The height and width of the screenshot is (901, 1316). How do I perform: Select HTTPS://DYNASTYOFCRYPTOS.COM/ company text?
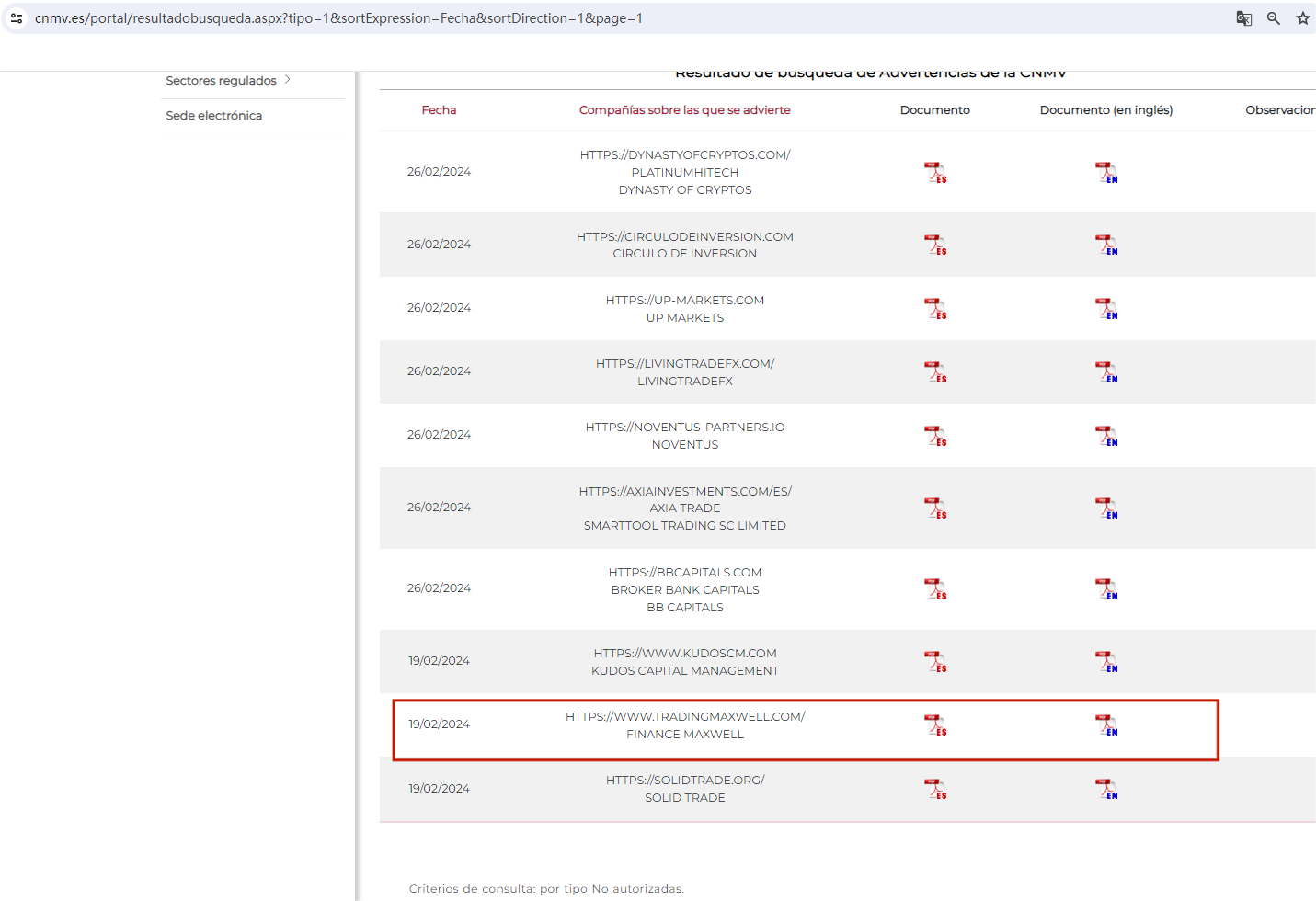[x=685, y=155]
